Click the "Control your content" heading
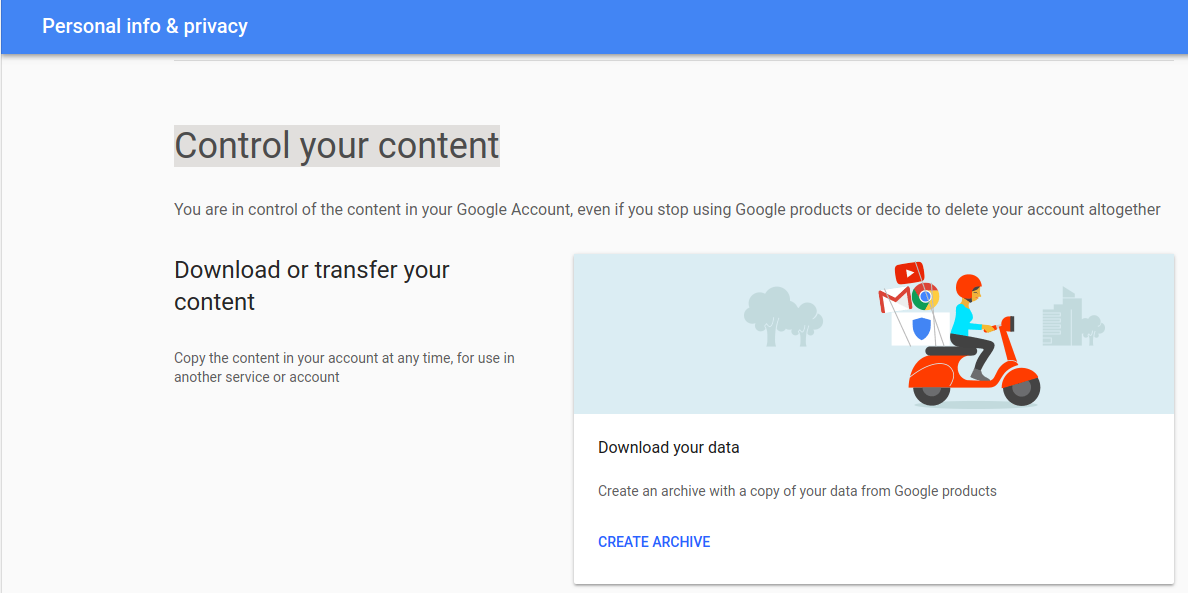 coord(337,146)
